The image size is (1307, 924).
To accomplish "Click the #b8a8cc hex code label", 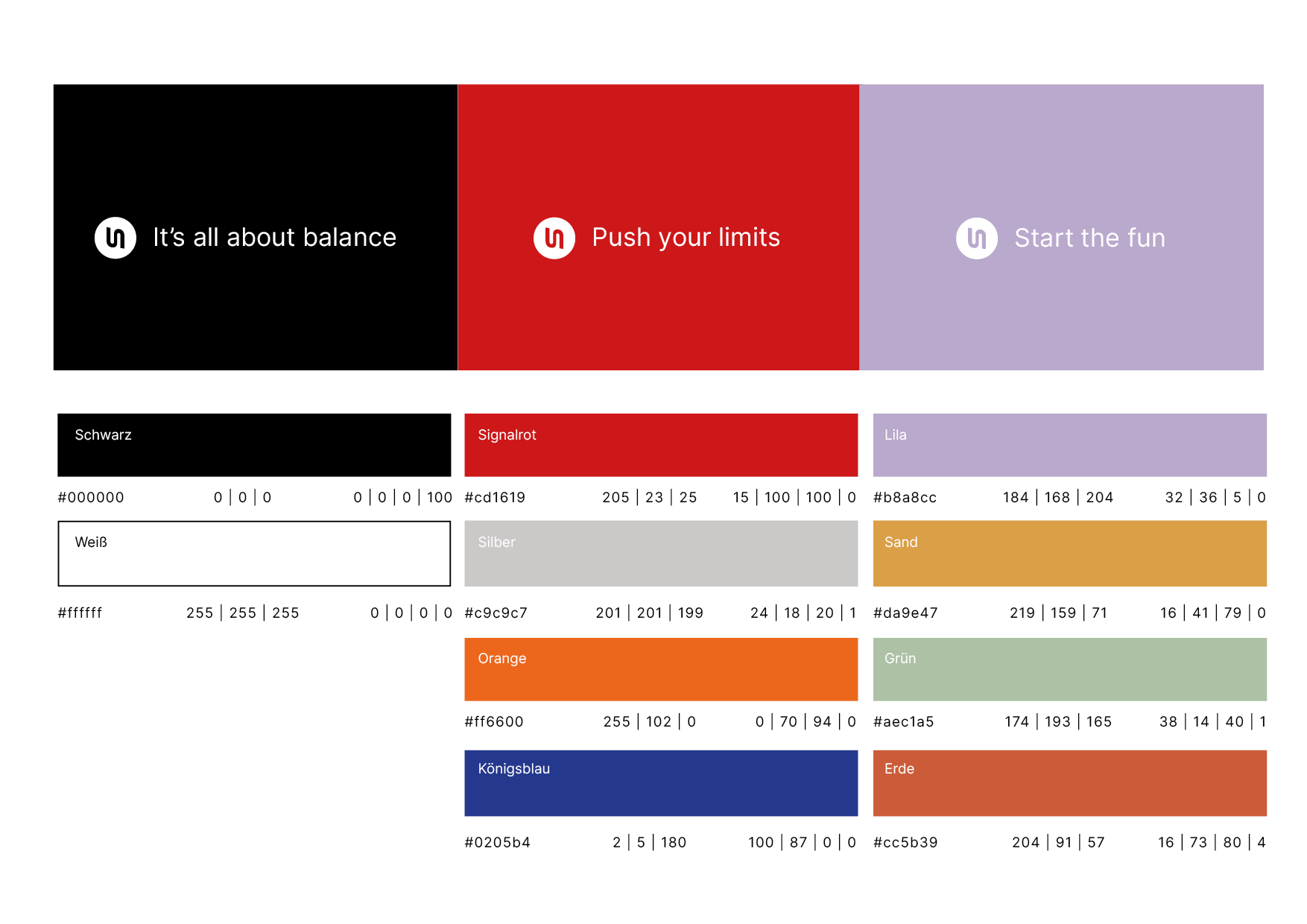I will 905,498.
